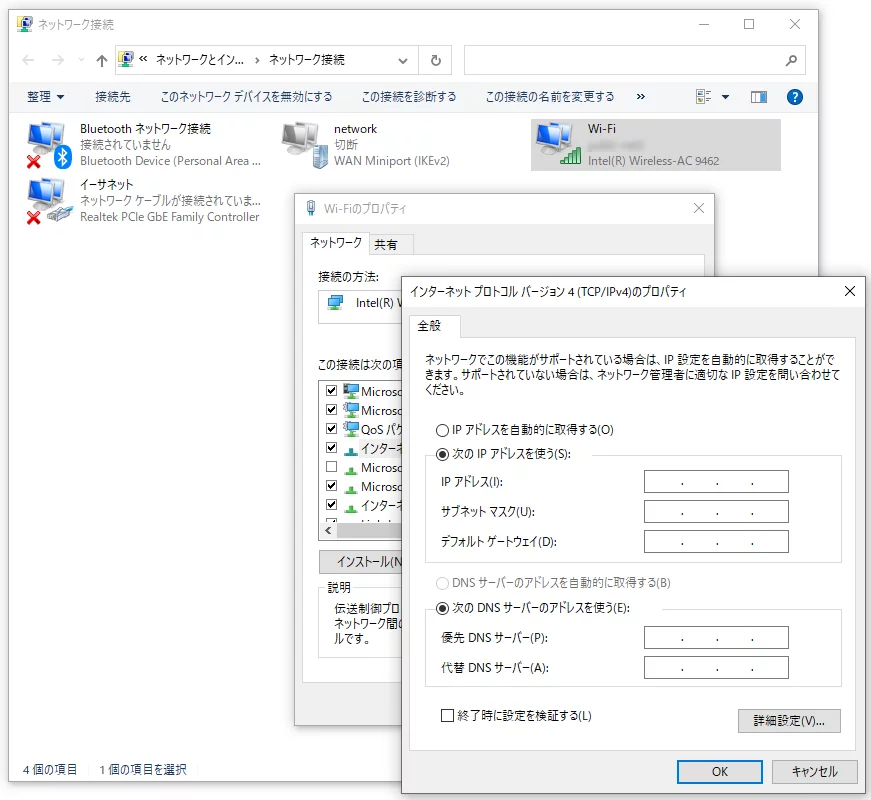Image resolution: width=871 pixels, height=800 pixels.
Task: Select 次の DNS サーバーのアドレスを使う radio button
Action: tap(442, 608)
